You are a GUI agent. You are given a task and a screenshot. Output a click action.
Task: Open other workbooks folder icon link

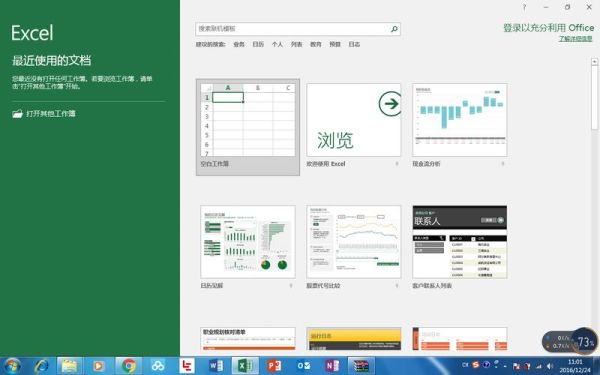pos(44,114)
